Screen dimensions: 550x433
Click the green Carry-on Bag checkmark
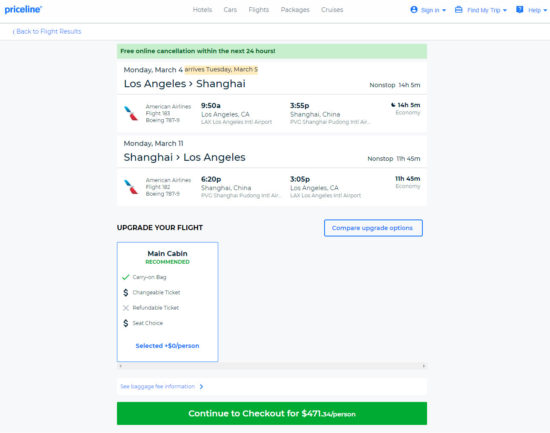point(126,277)
